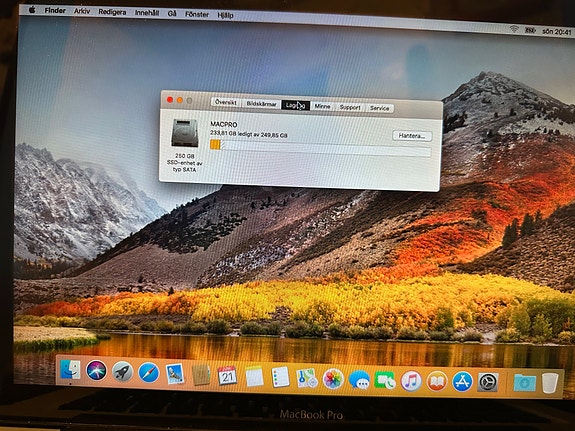Open Siri from the Dock

tap(96, 370)
